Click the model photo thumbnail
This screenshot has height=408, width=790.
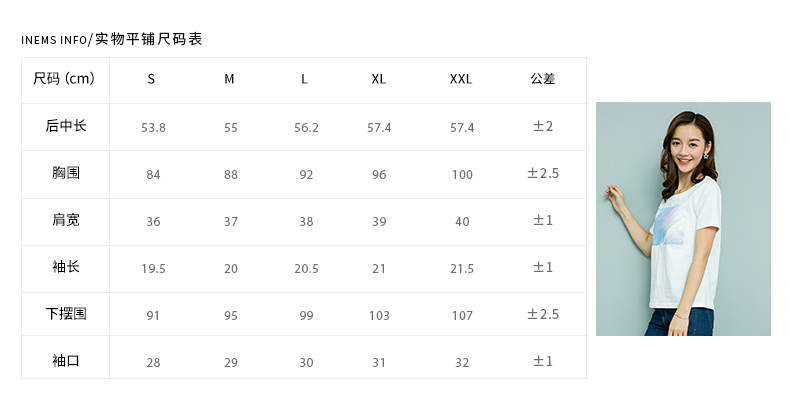(683, 219)
